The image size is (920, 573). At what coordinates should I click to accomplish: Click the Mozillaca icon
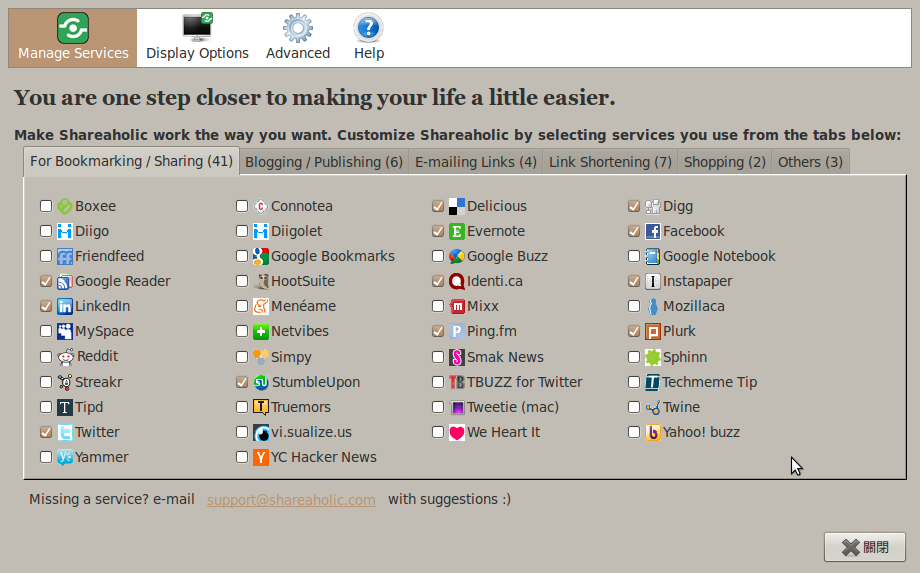[652, 306]
